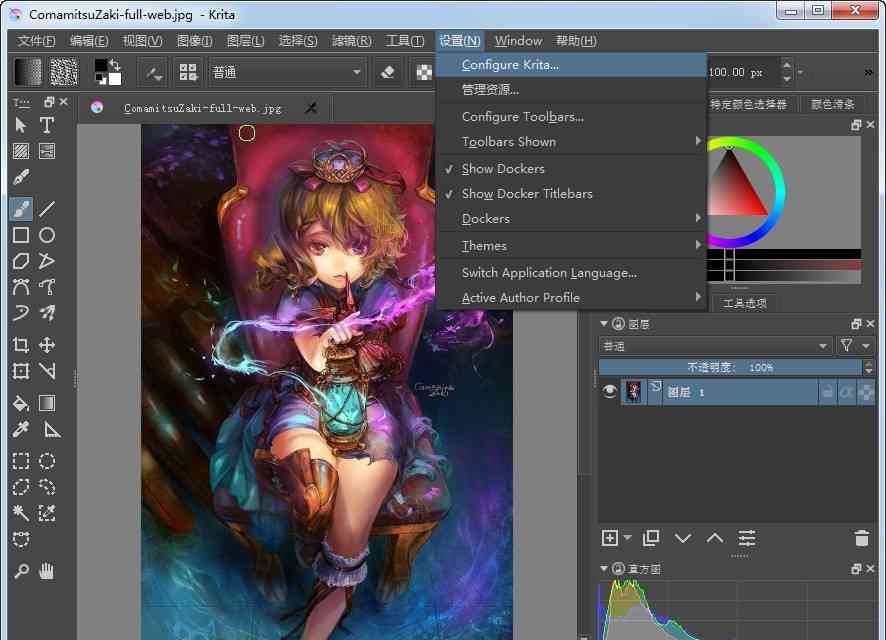Open Configure Toolbars menu entry

point(572,117)
